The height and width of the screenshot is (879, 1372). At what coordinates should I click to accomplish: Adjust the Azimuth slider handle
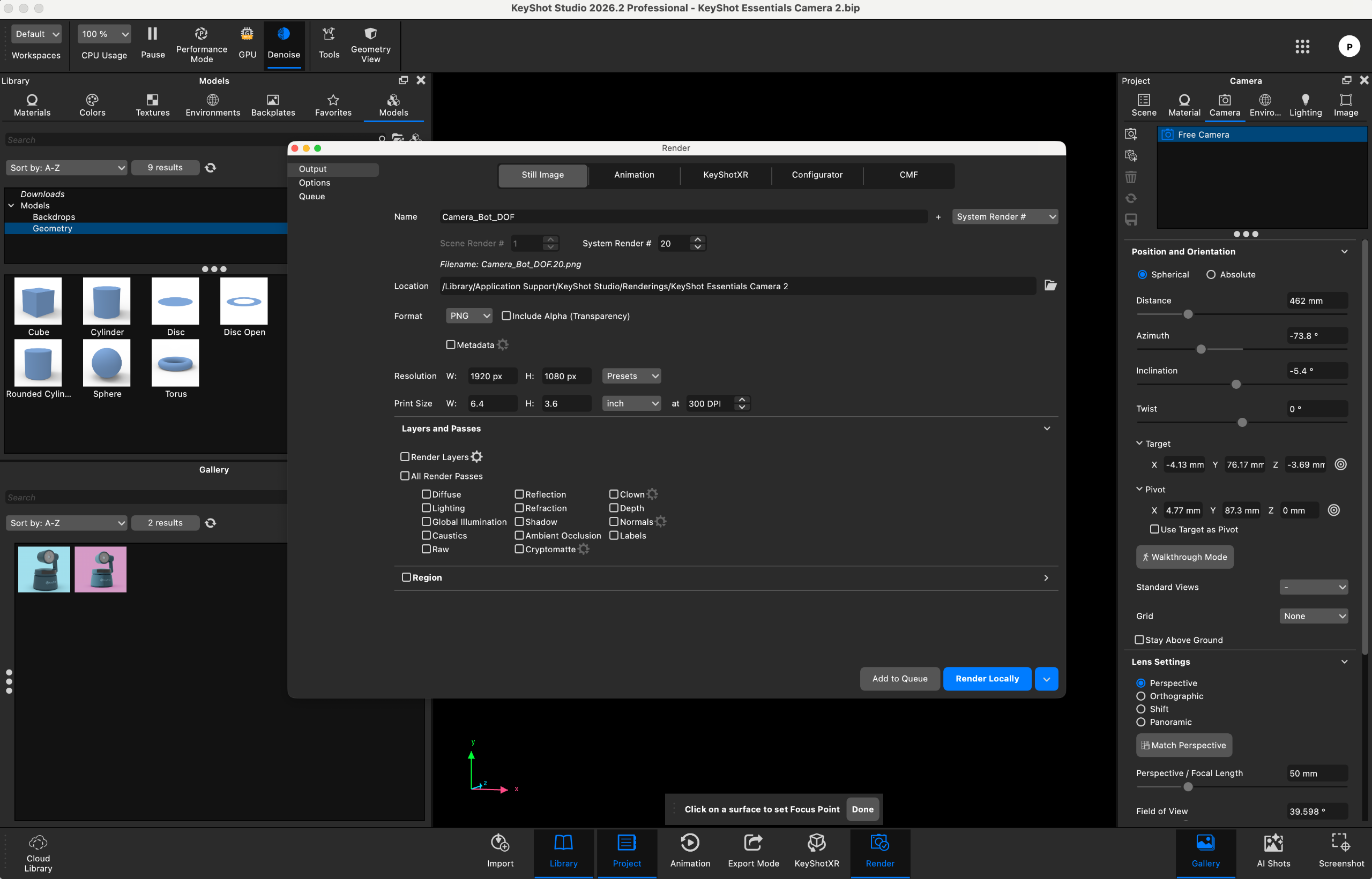pyautogui.click(x=1200, y=349)
